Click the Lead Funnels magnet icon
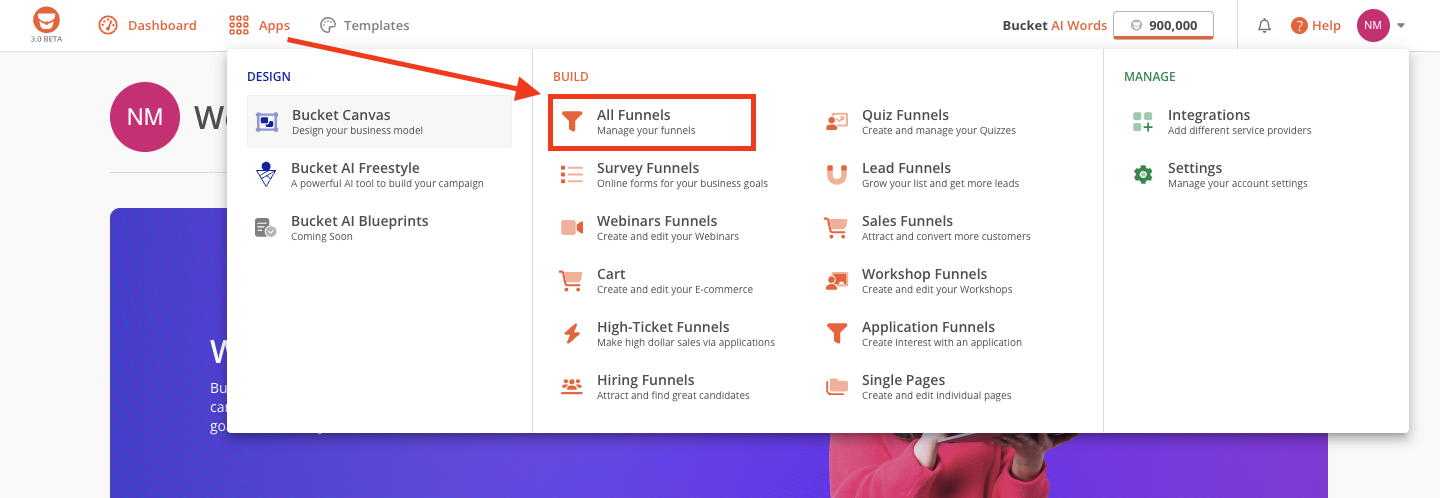The image size is (1440, 498). (x=837, y=175)
